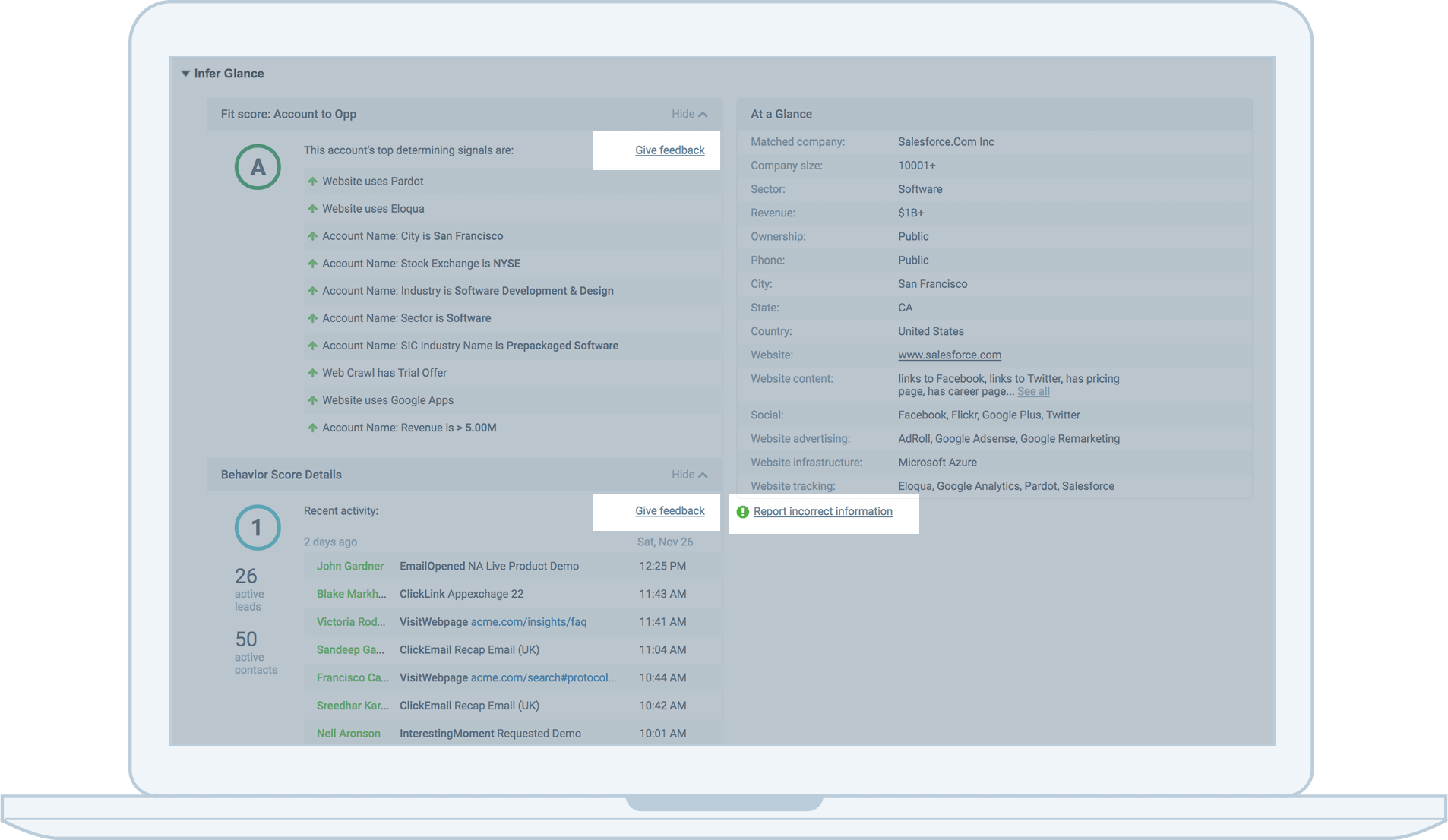Open lead Francisco Ca...
This screenshot has height=840, width=1448.
tap(353, 677)
